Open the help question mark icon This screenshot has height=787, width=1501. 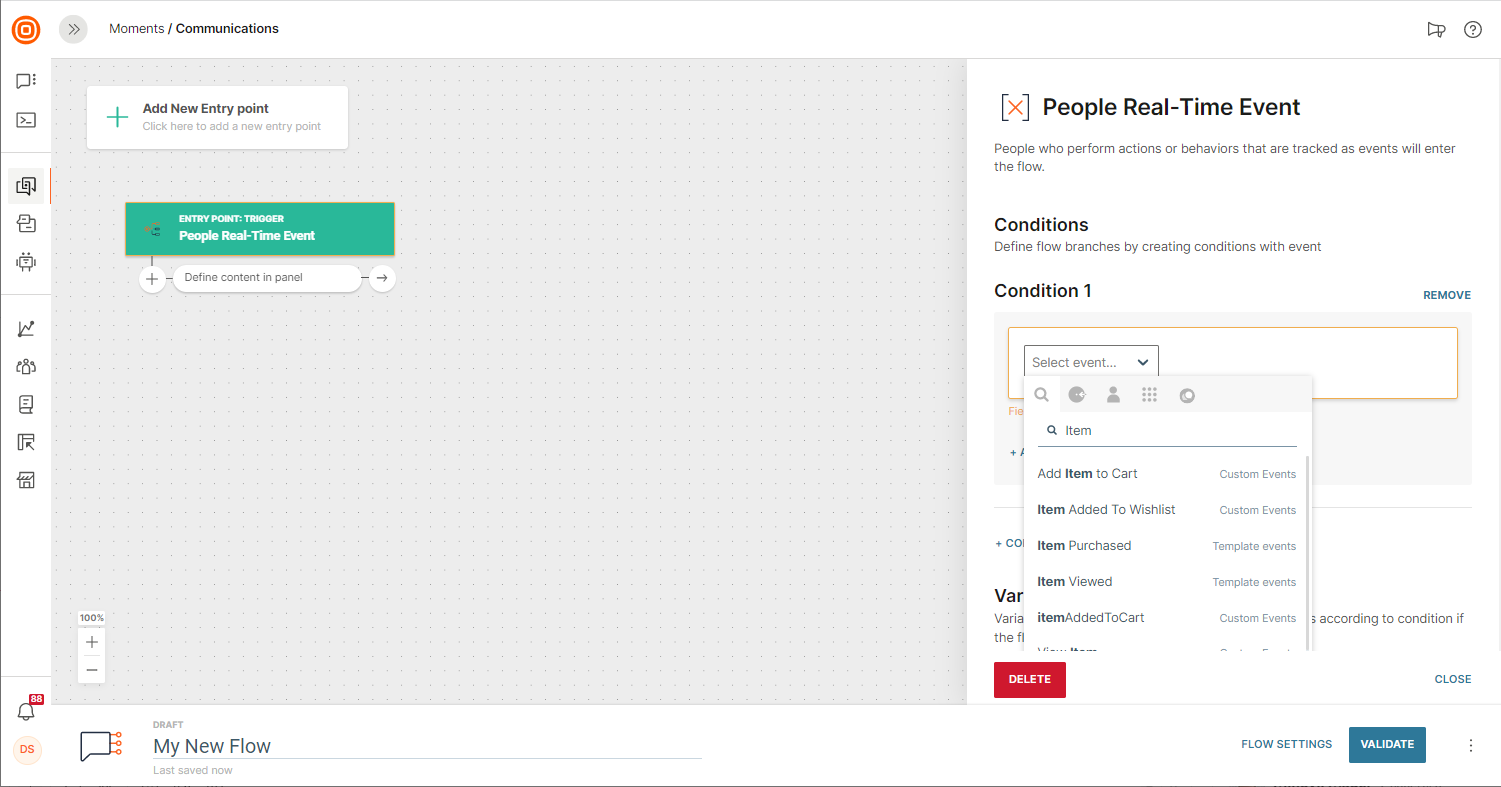[x=1472, y=29]
